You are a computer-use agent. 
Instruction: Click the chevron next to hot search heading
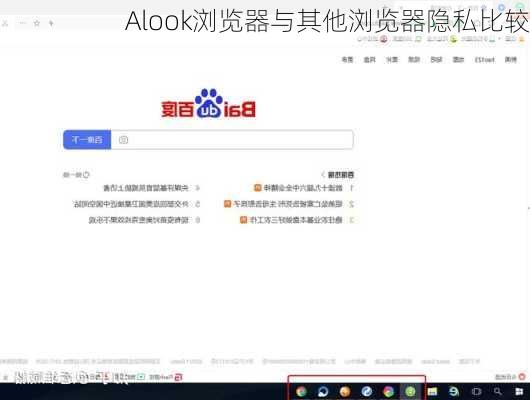coord(323,175)
